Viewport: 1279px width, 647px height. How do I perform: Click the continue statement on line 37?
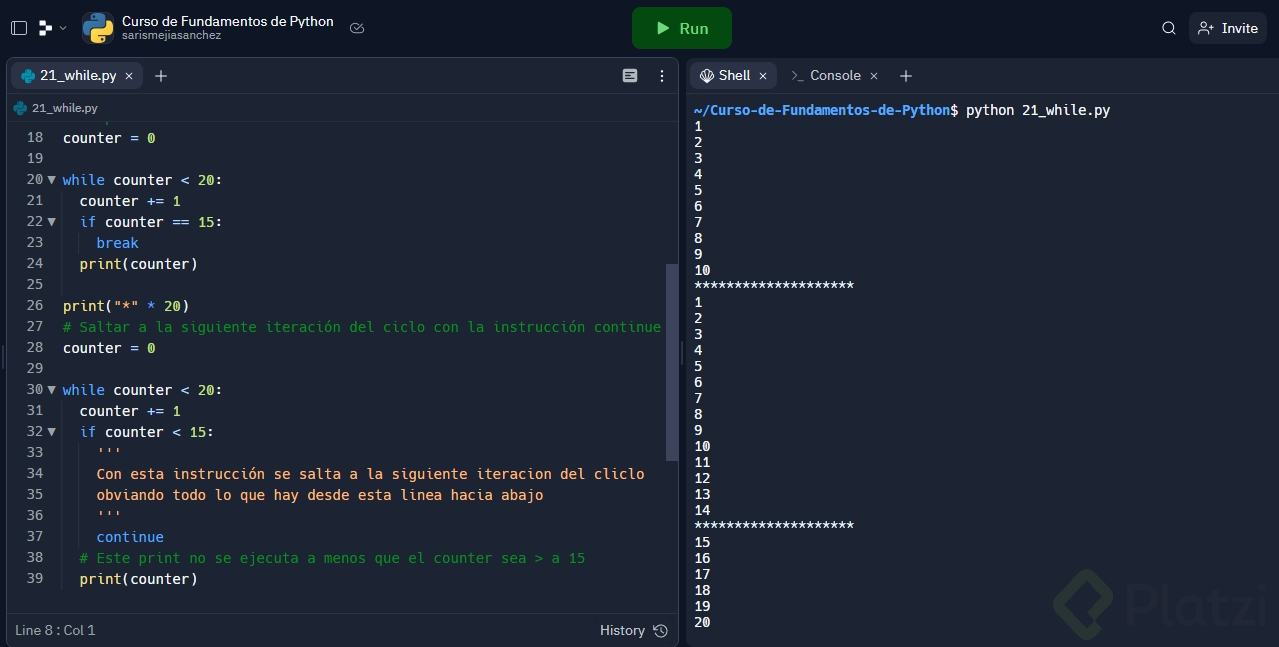coord(130,537)
